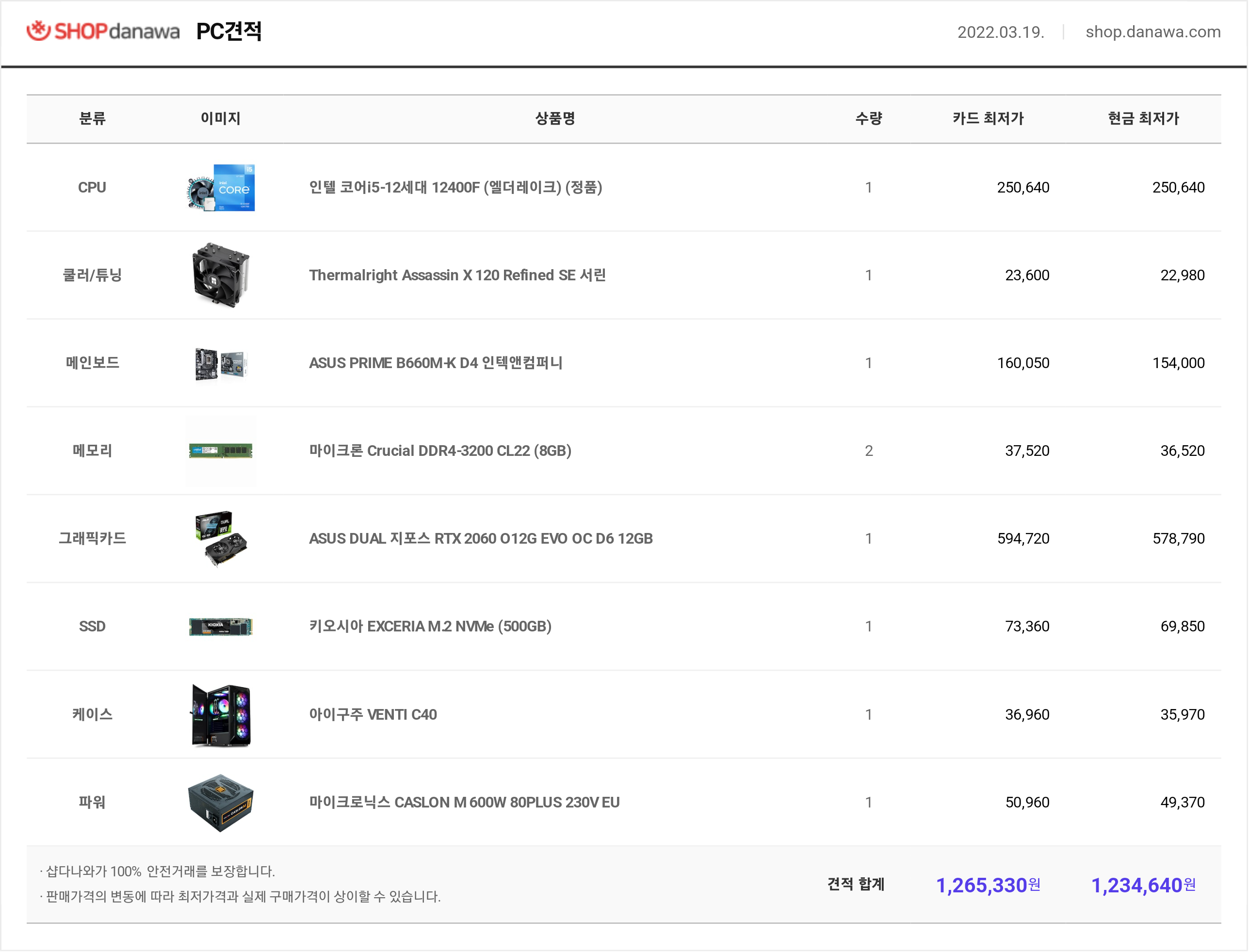Open the Intel Core i5 CPU product image
This screenshot has height=952, width=1249.
point(221,188)
